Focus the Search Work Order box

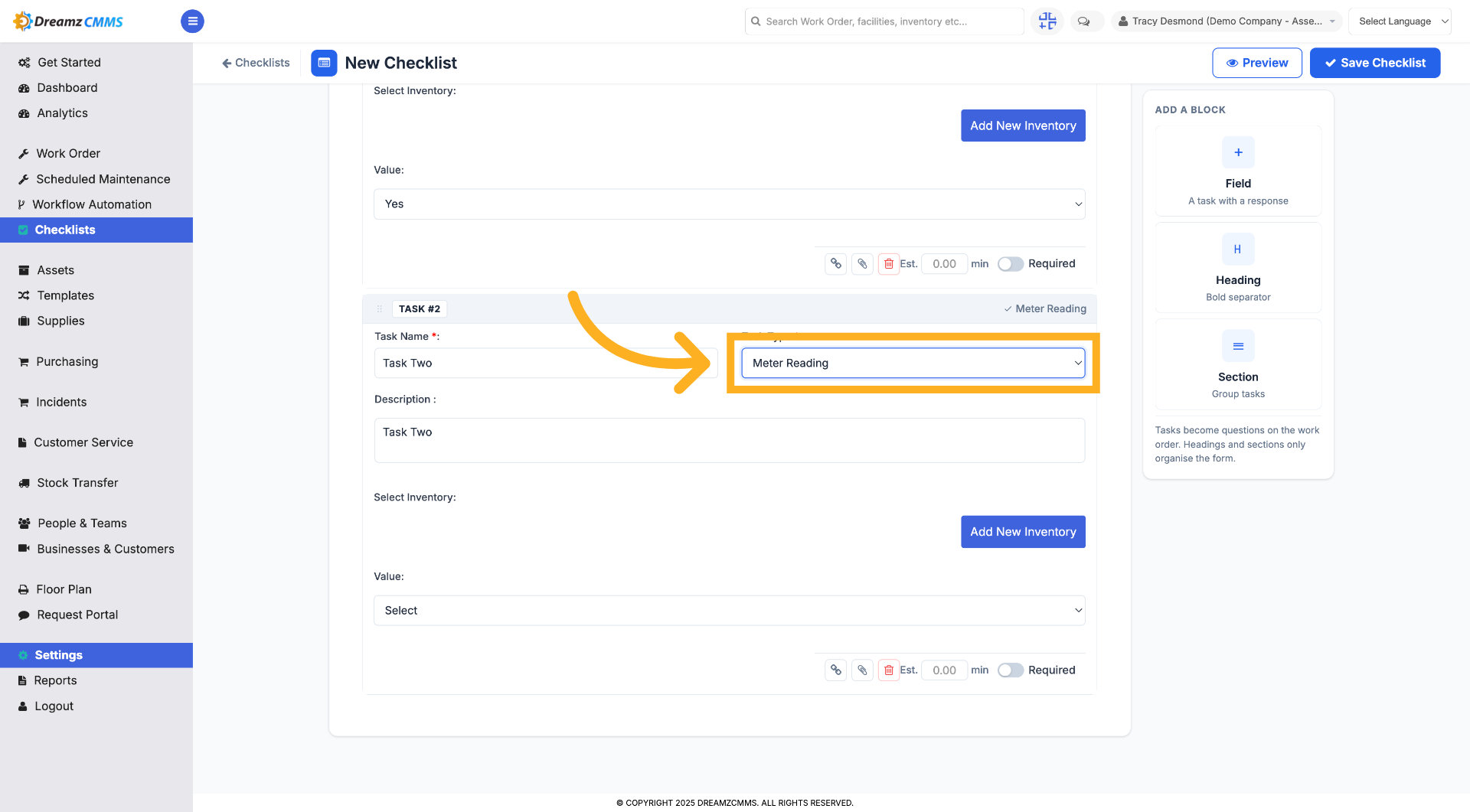[x=884, y=21]
